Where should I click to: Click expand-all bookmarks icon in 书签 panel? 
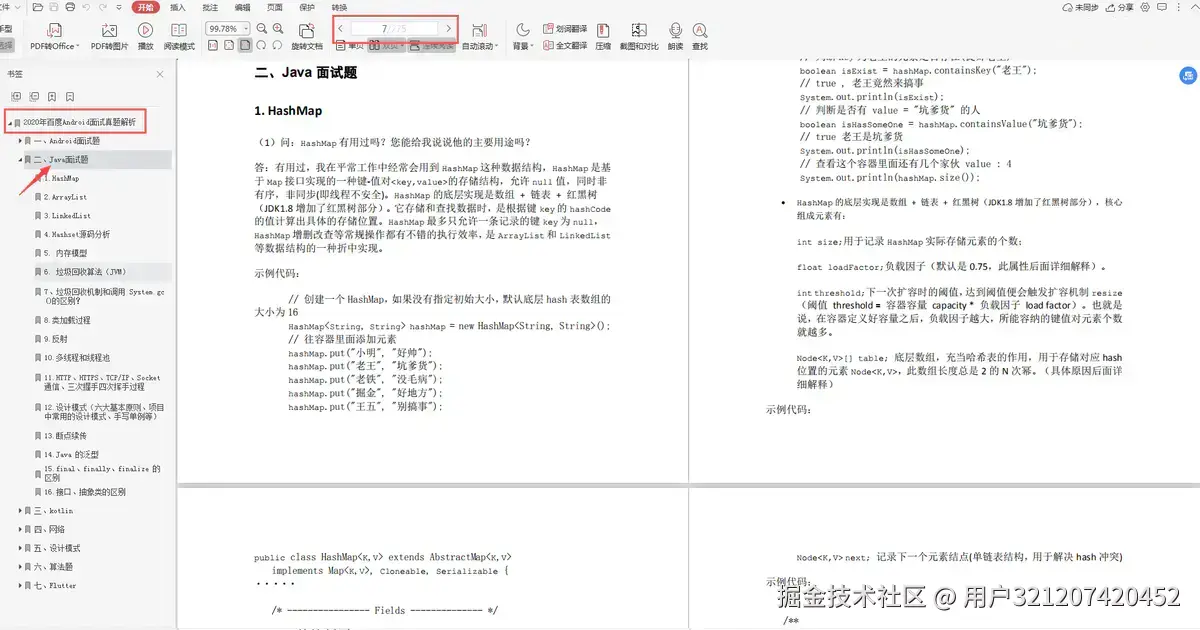tap(14, 97)
